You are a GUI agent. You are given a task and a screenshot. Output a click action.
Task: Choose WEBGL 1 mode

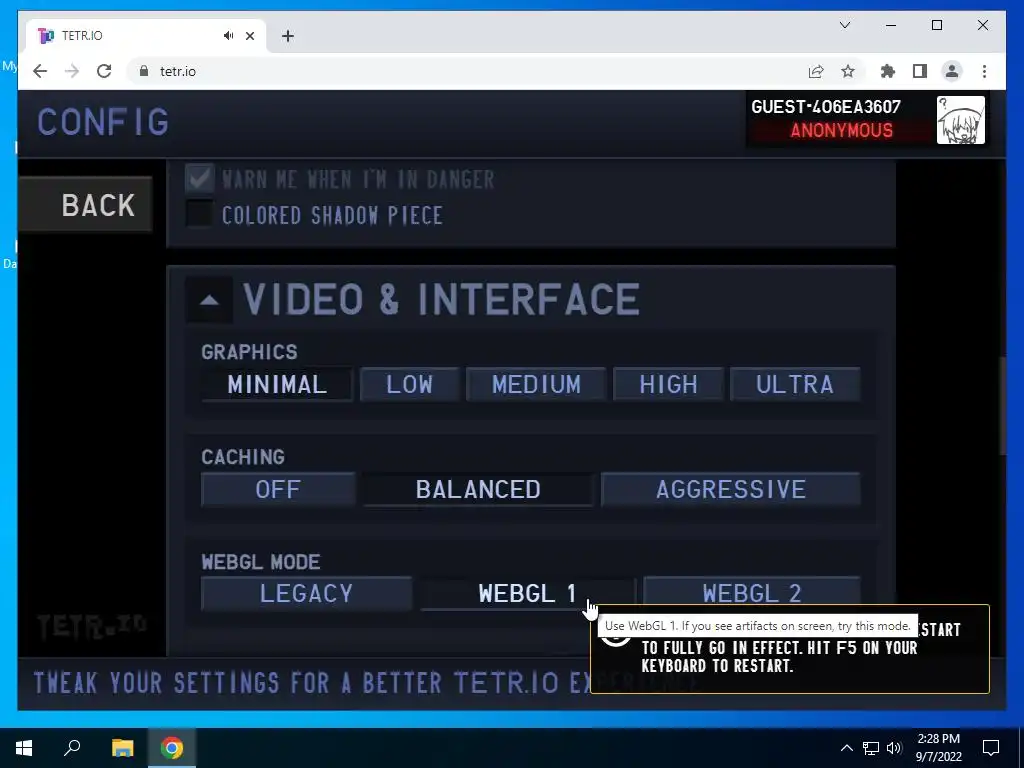tap(528, 593)
